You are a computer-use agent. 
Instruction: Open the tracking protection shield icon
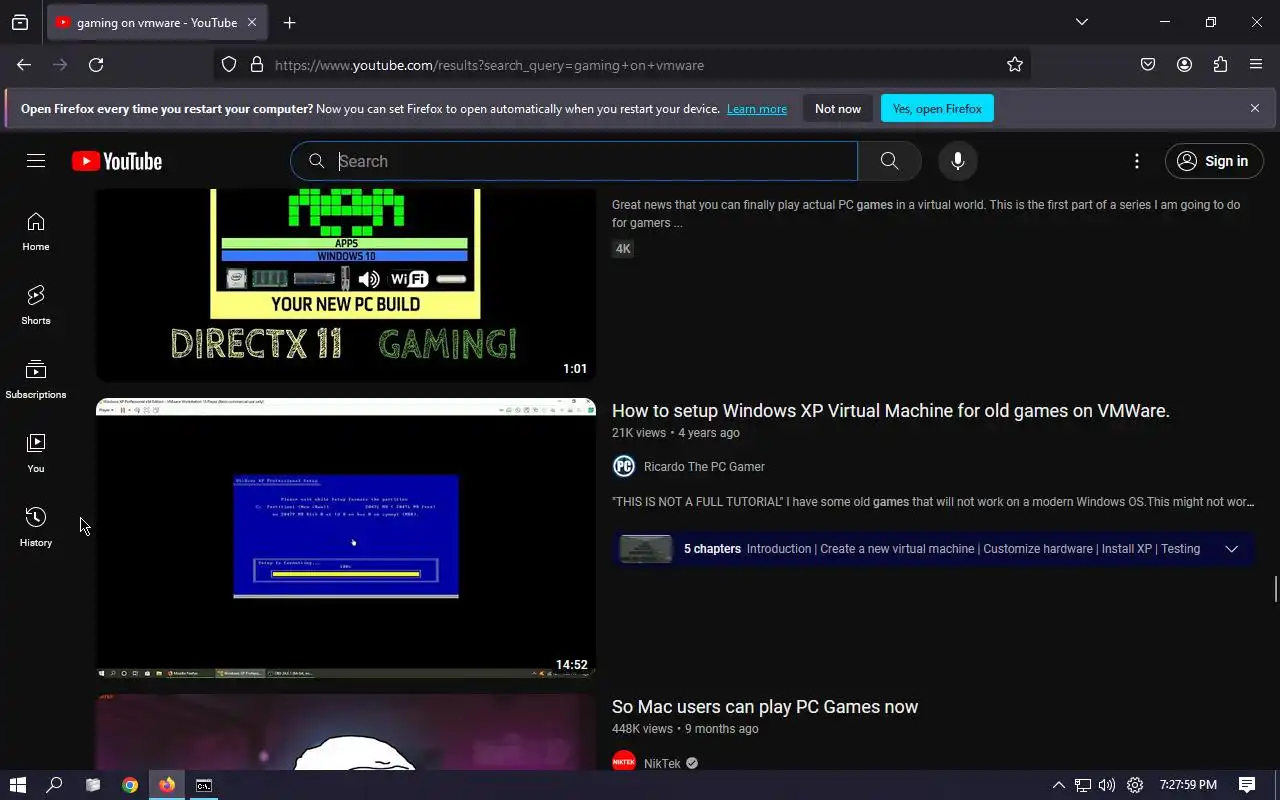pos(229,65)
